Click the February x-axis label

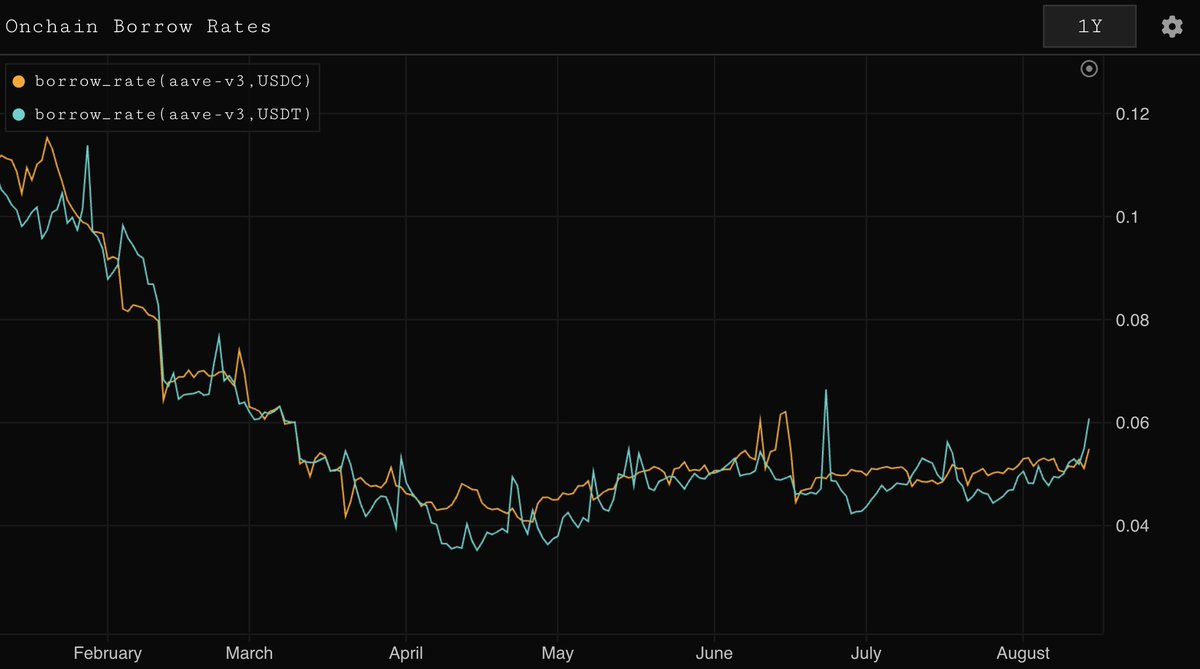coord(108,654)
